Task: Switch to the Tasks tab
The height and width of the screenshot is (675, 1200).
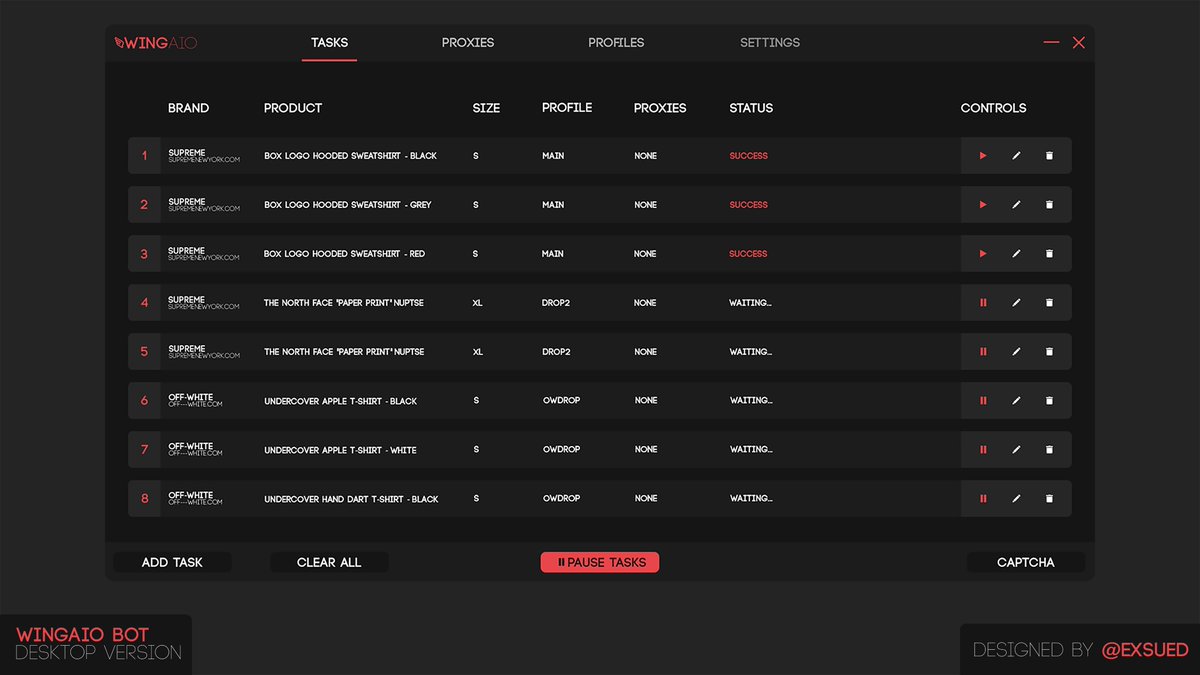Action: click(x=329, y=43)
